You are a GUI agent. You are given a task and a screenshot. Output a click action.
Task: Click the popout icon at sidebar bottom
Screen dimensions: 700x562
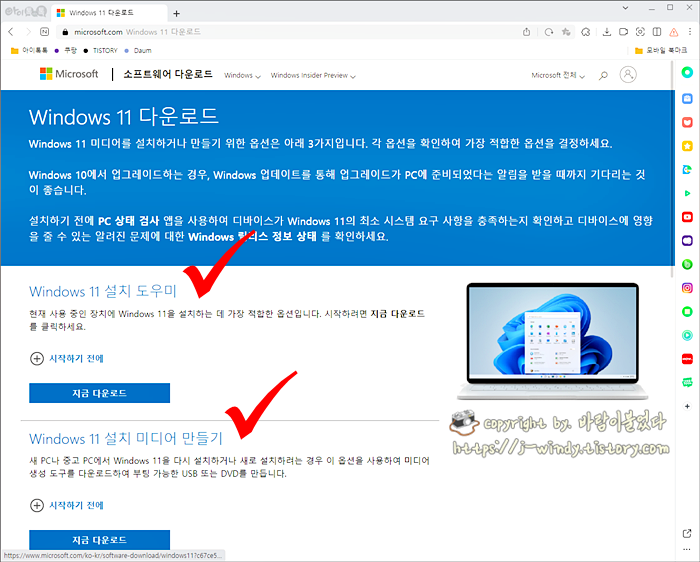pos(687,533)
